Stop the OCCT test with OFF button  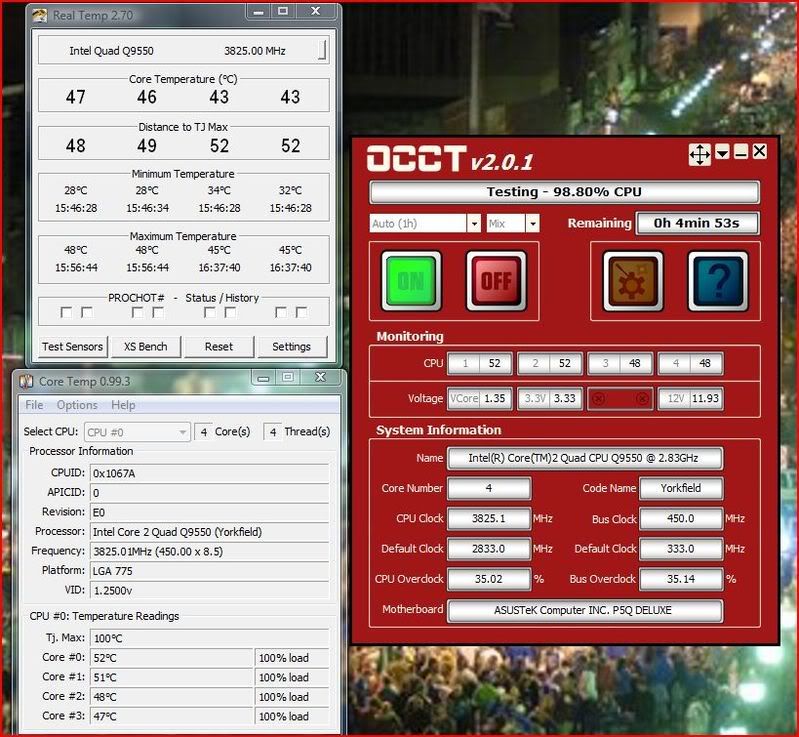[x=496, y=281]
